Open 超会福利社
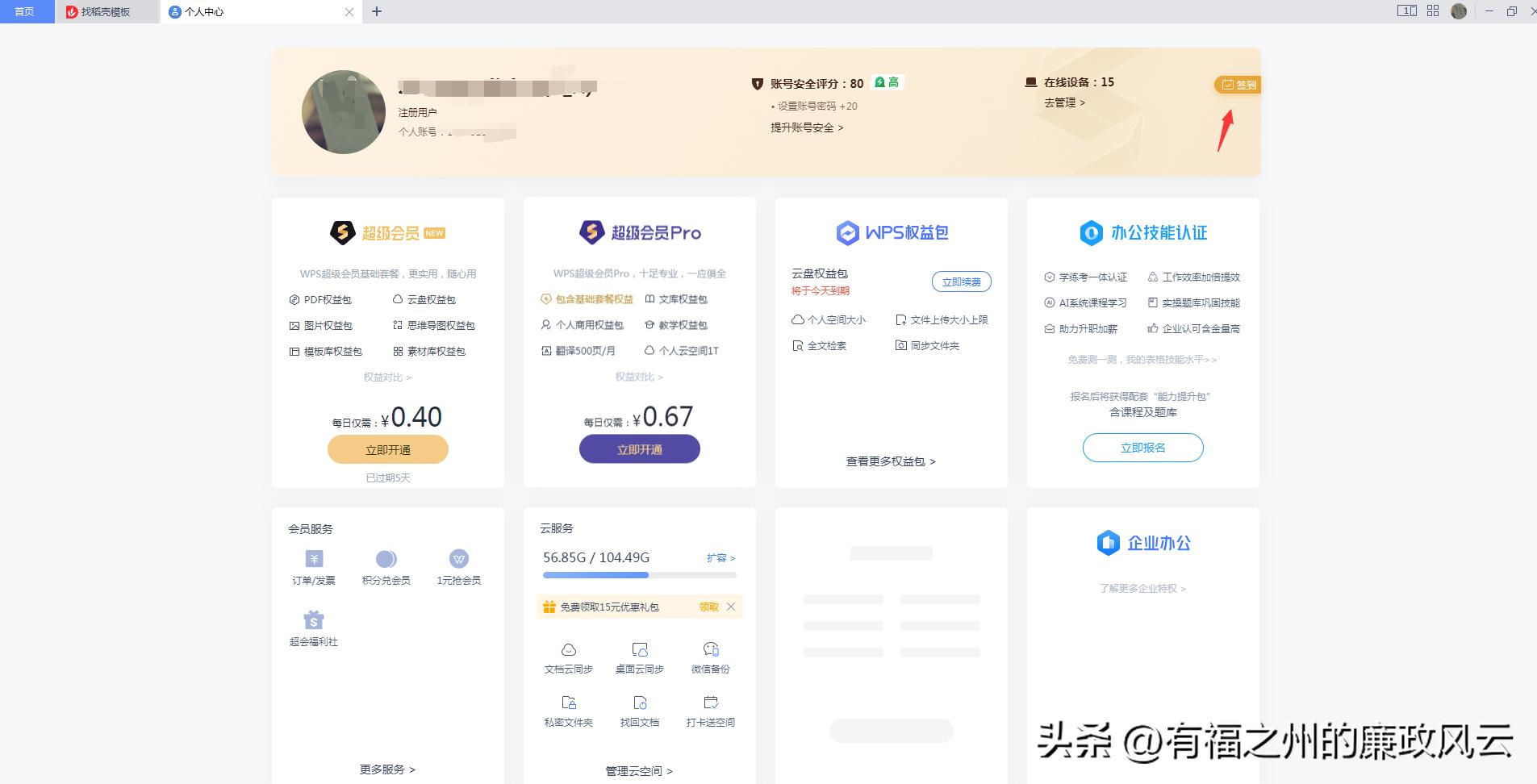Viewport: 1537px width, 784px height. (314, 627)
